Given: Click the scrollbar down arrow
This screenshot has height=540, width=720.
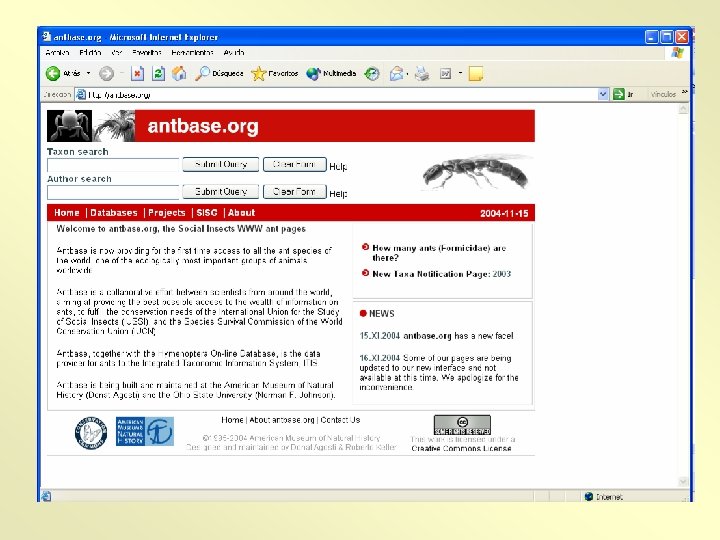Looking at the screenshot, I should 683,481.
